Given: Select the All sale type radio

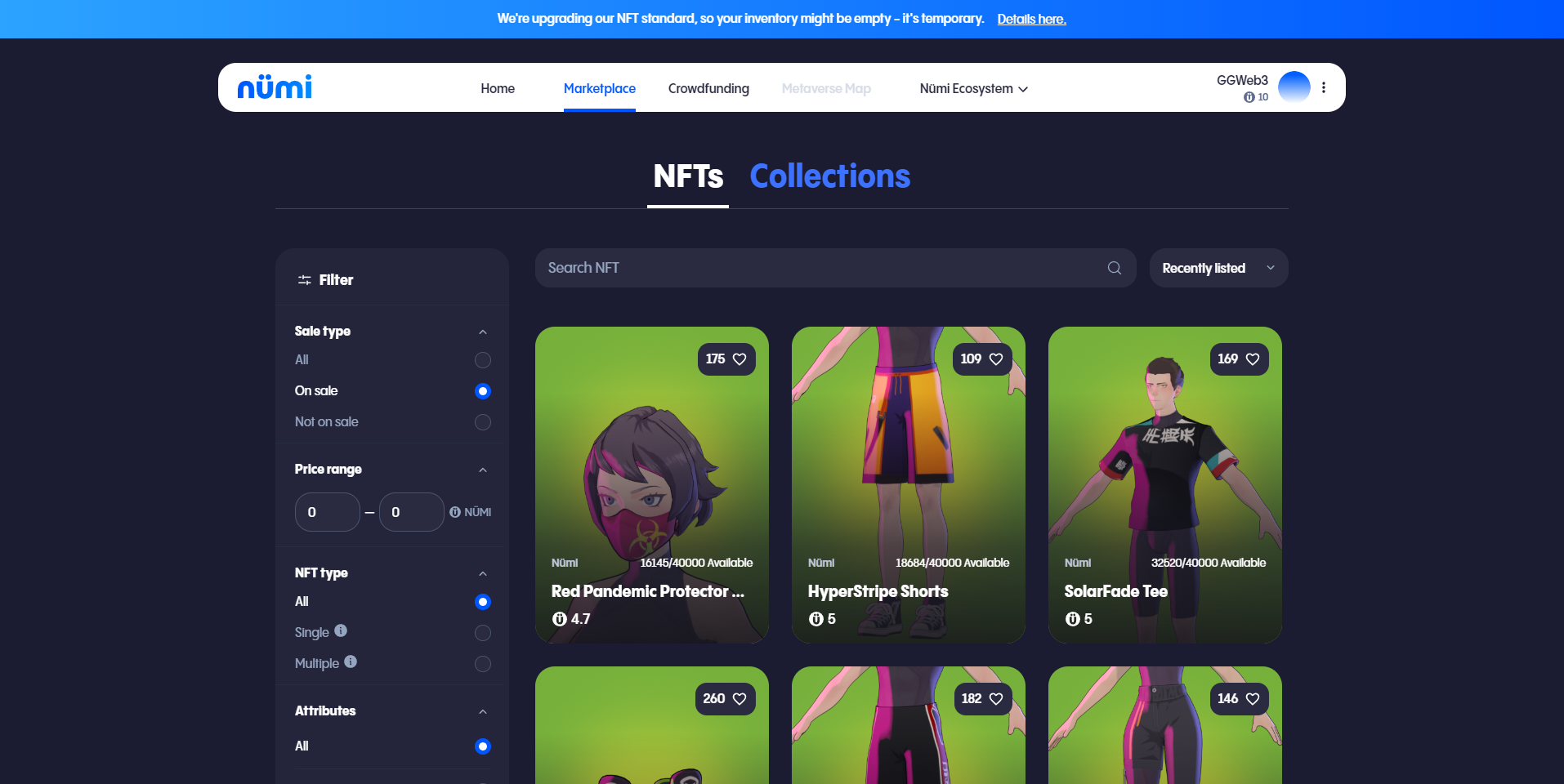Looking at the screenshot, I should [483, 360].
